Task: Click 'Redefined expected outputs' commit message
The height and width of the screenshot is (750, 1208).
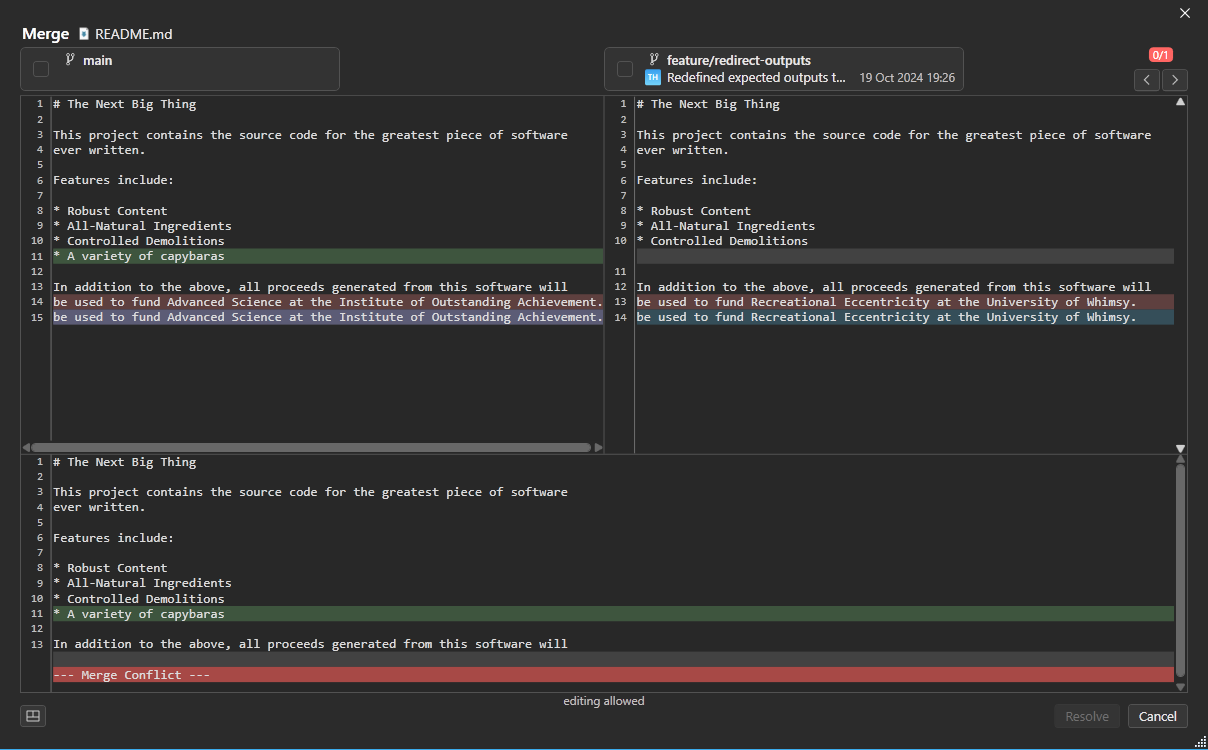Action: 757,77
